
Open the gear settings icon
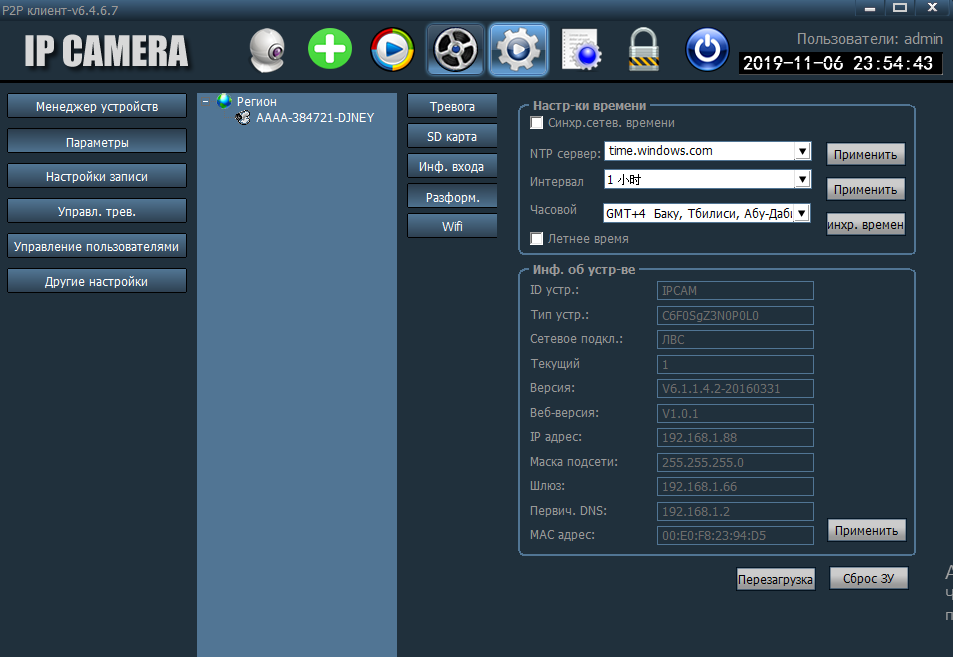point(518,49)
